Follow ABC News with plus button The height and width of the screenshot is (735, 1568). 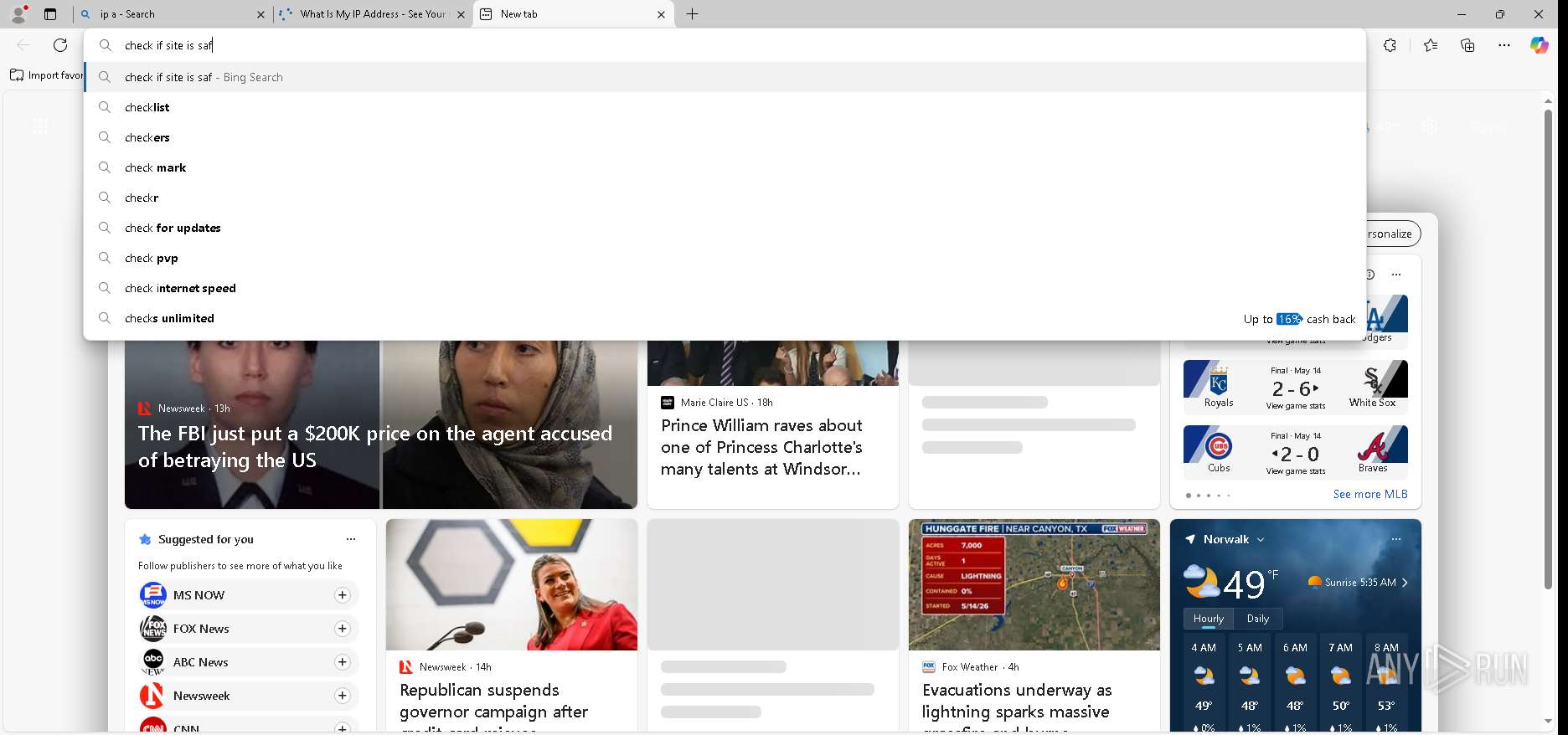343,662
